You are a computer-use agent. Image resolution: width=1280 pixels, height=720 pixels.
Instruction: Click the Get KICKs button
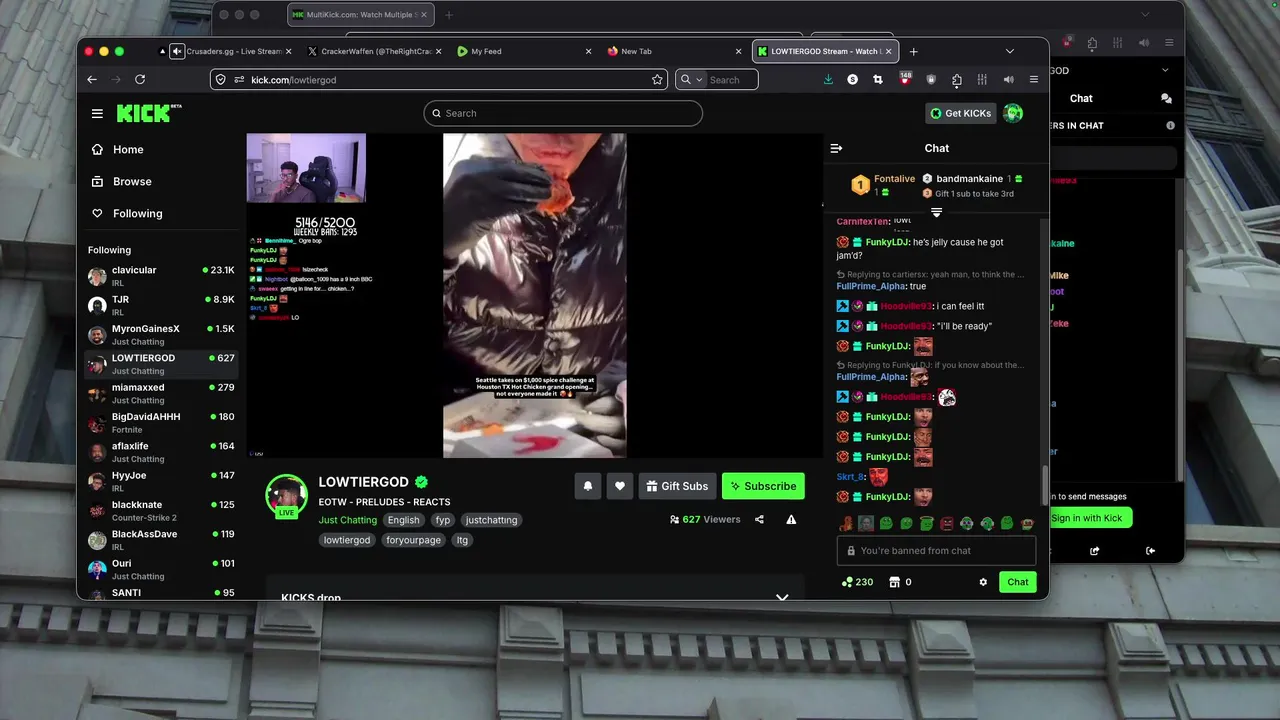[960, 113]
